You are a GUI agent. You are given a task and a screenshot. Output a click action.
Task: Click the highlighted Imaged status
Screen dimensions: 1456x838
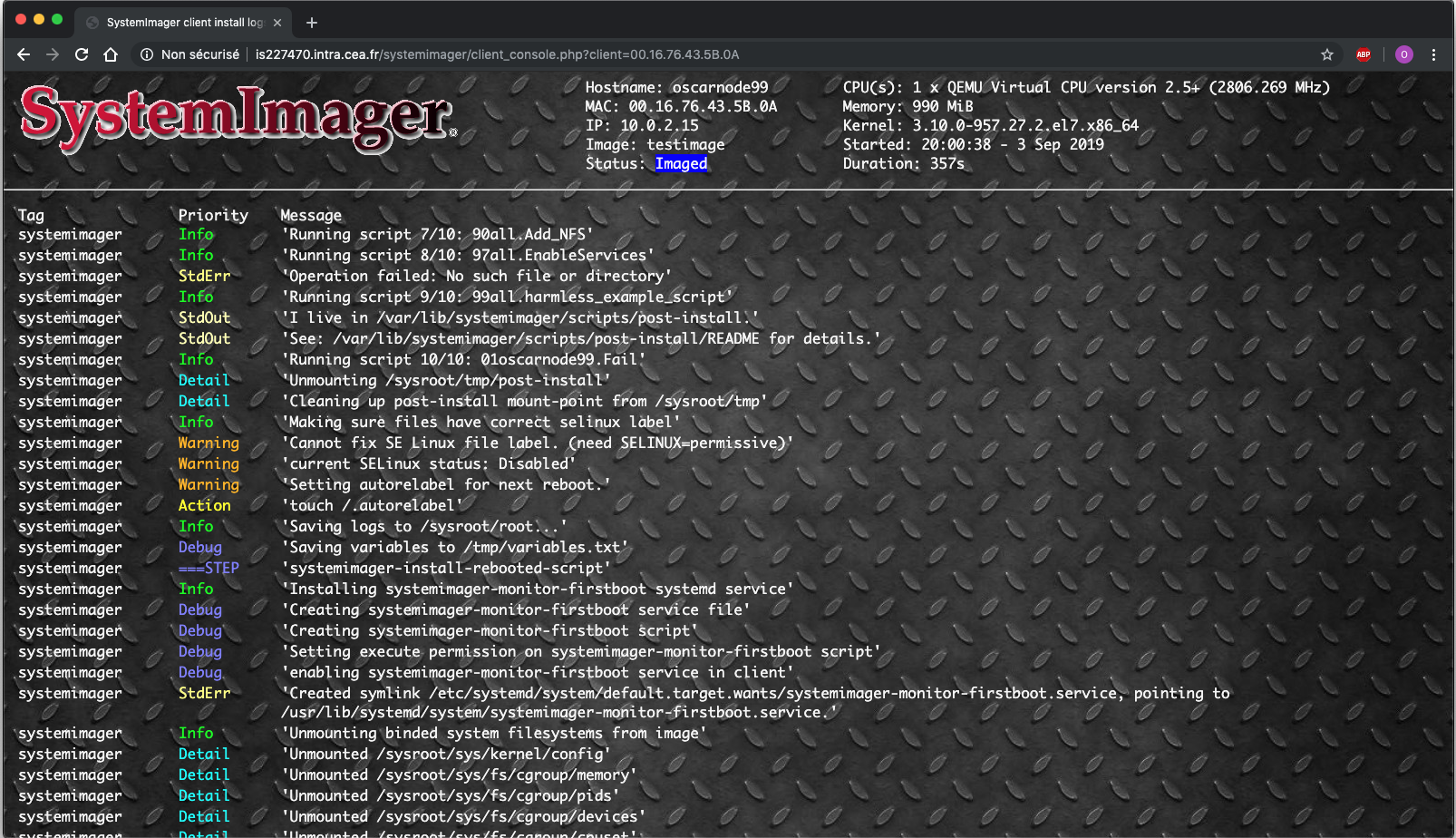[681, 163]
